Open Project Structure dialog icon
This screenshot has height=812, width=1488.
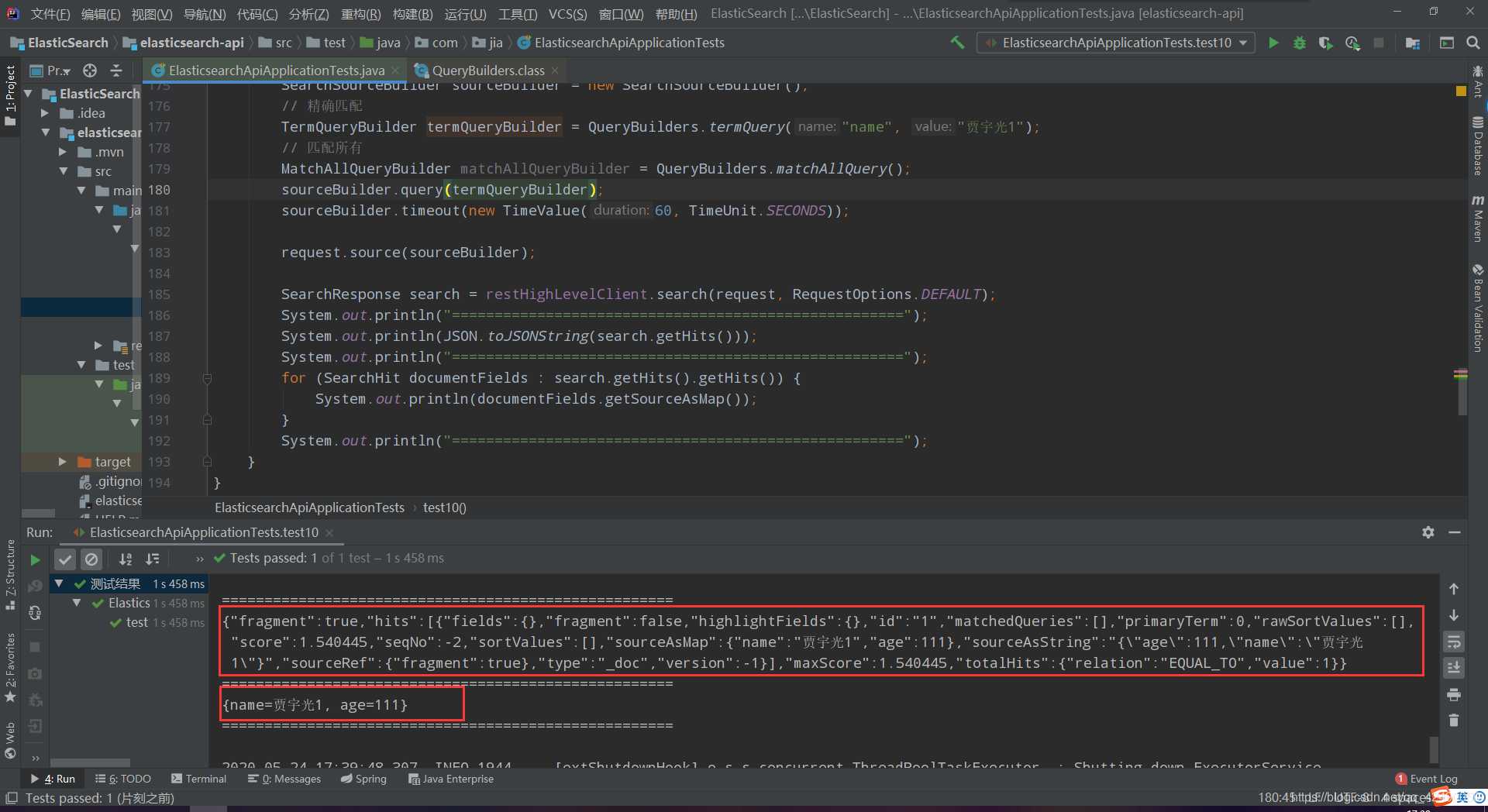(x=1413, y=43)
